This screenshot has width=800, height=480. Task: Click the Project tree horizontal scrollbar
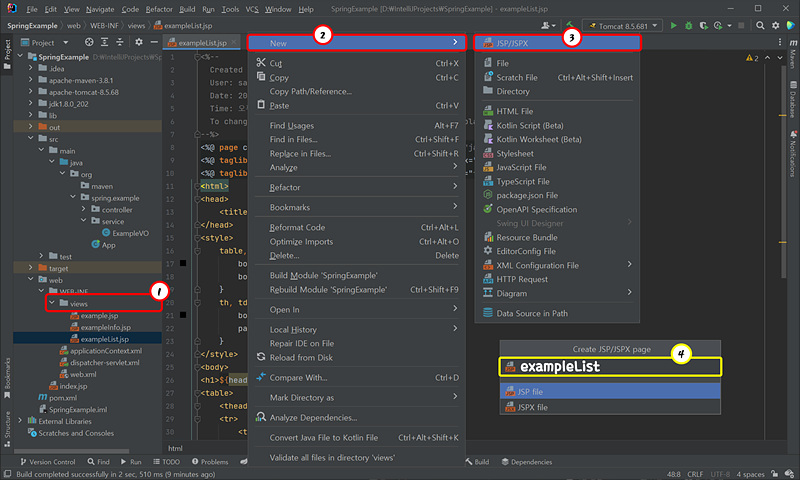pyautogui.click(x=71, y=451)
